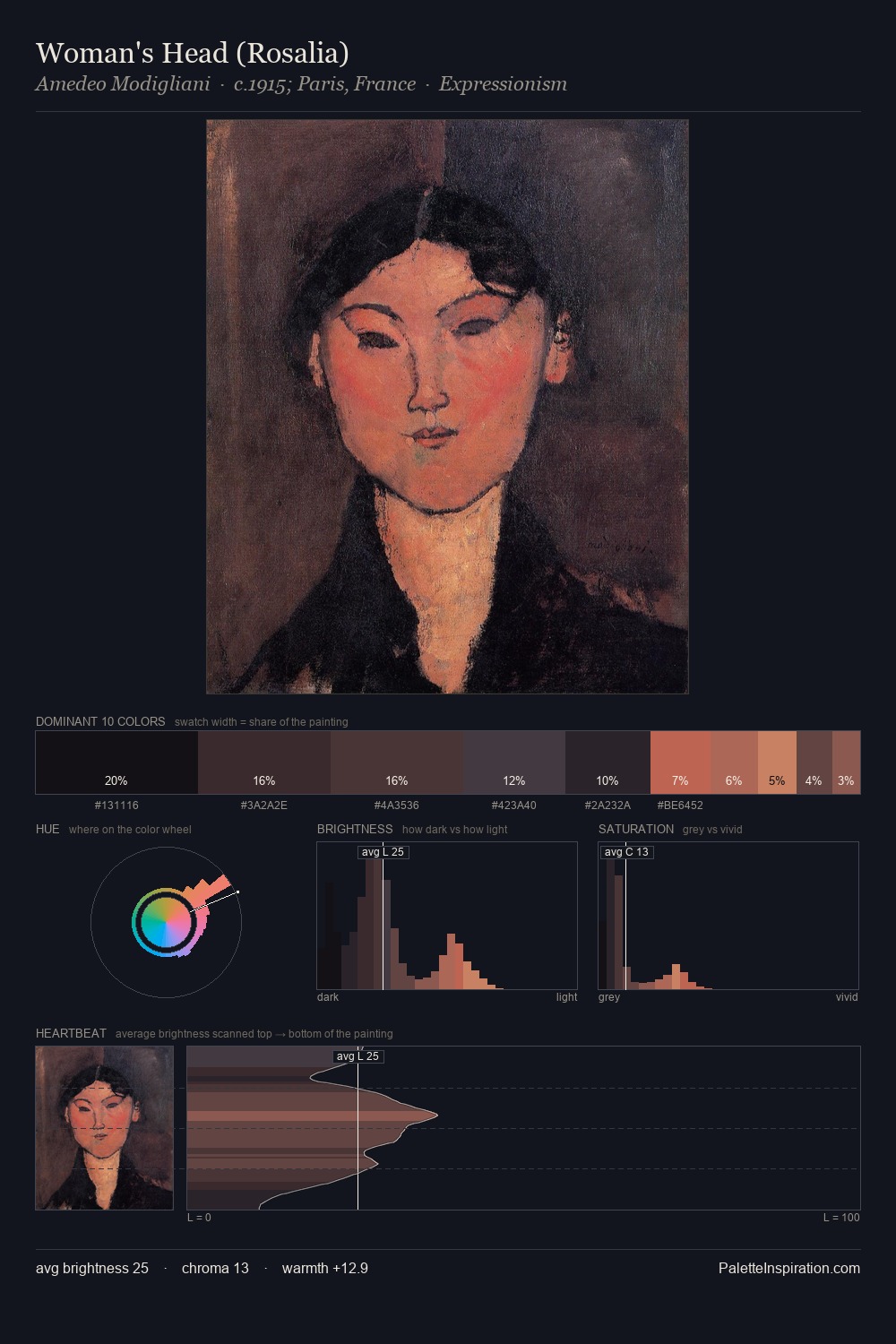
Task: Click the 'avg C 13' label in saturation histogram
Action: click(626, 852)
